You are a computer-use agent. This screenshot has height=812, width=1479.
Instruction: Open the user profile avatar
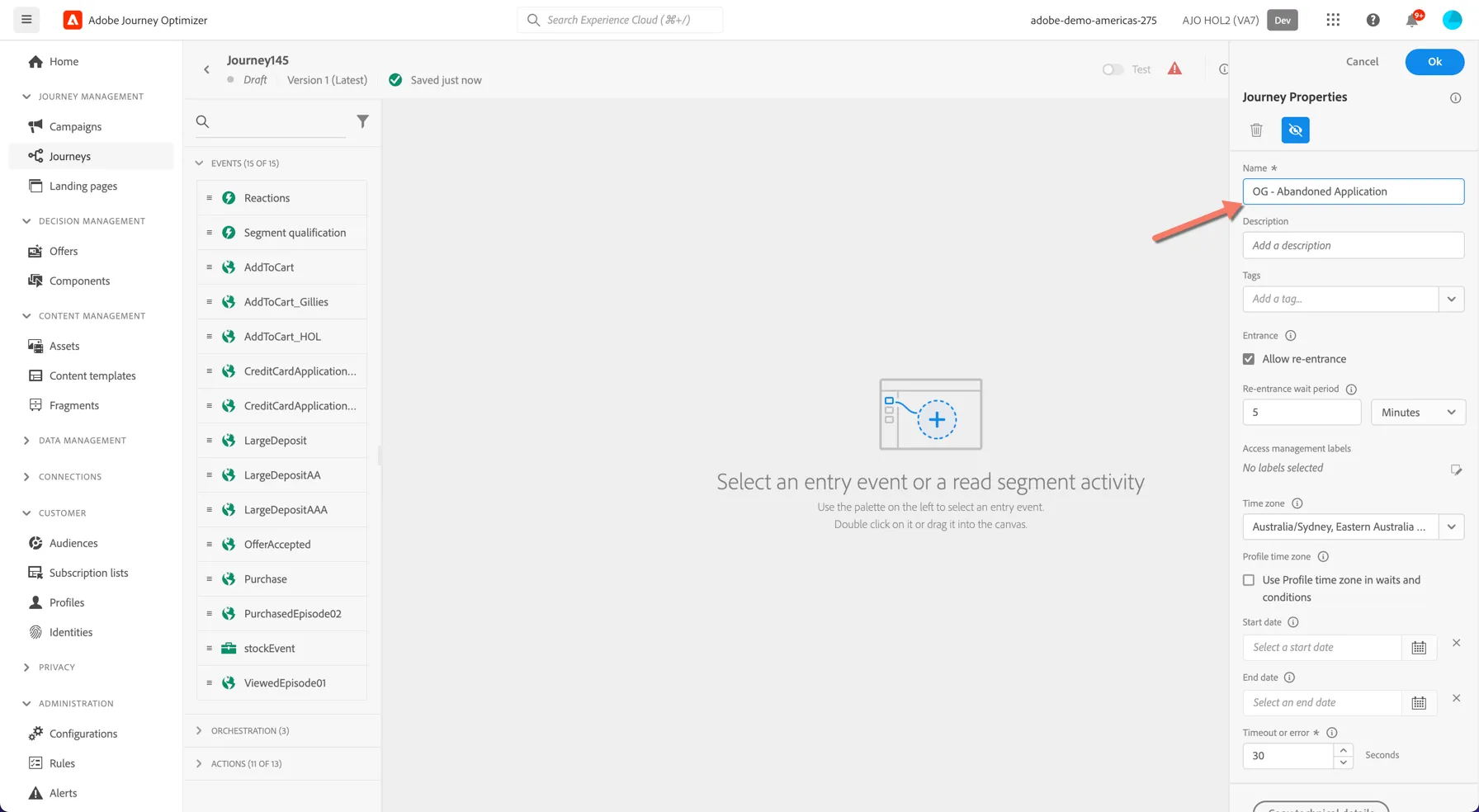pyautogui.click(x=1452, y=20)
